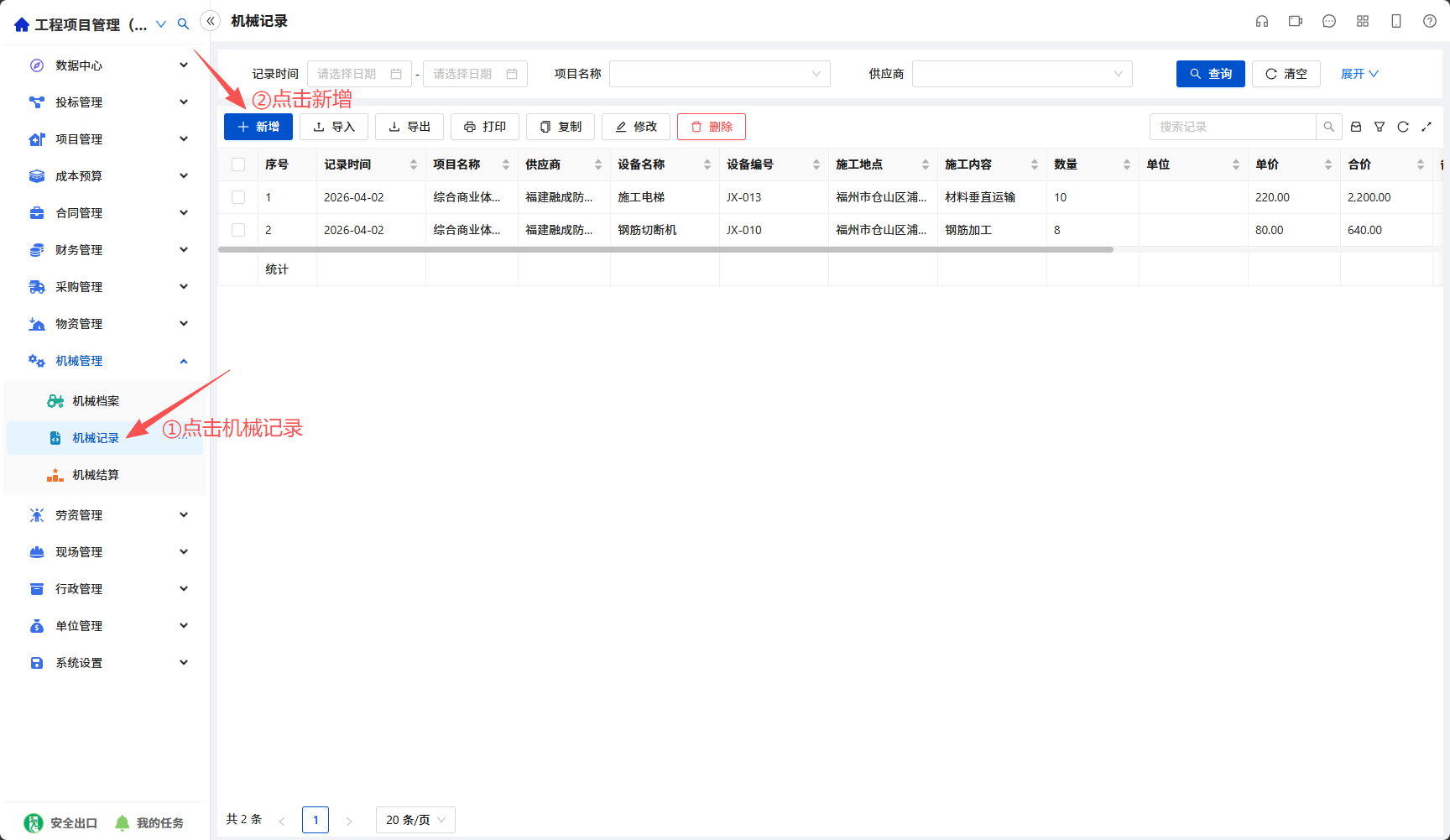Open the help question mark icon
Screen dimensions: 1450x840
tap(1430, 21)
